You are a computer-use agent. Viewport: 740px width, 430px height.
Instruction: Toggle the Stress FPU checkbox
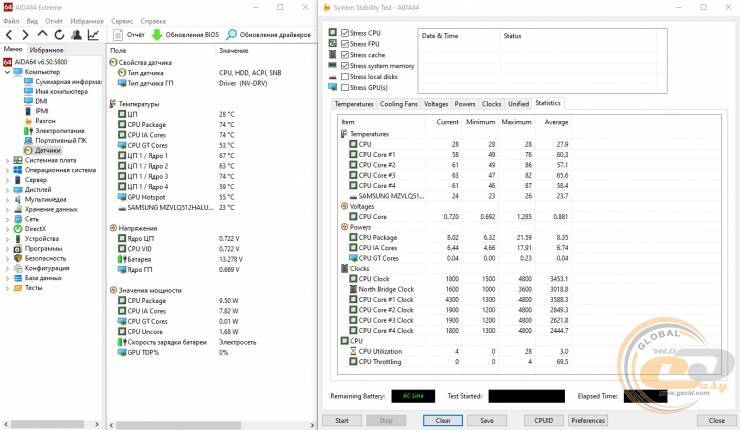point(345,44)
